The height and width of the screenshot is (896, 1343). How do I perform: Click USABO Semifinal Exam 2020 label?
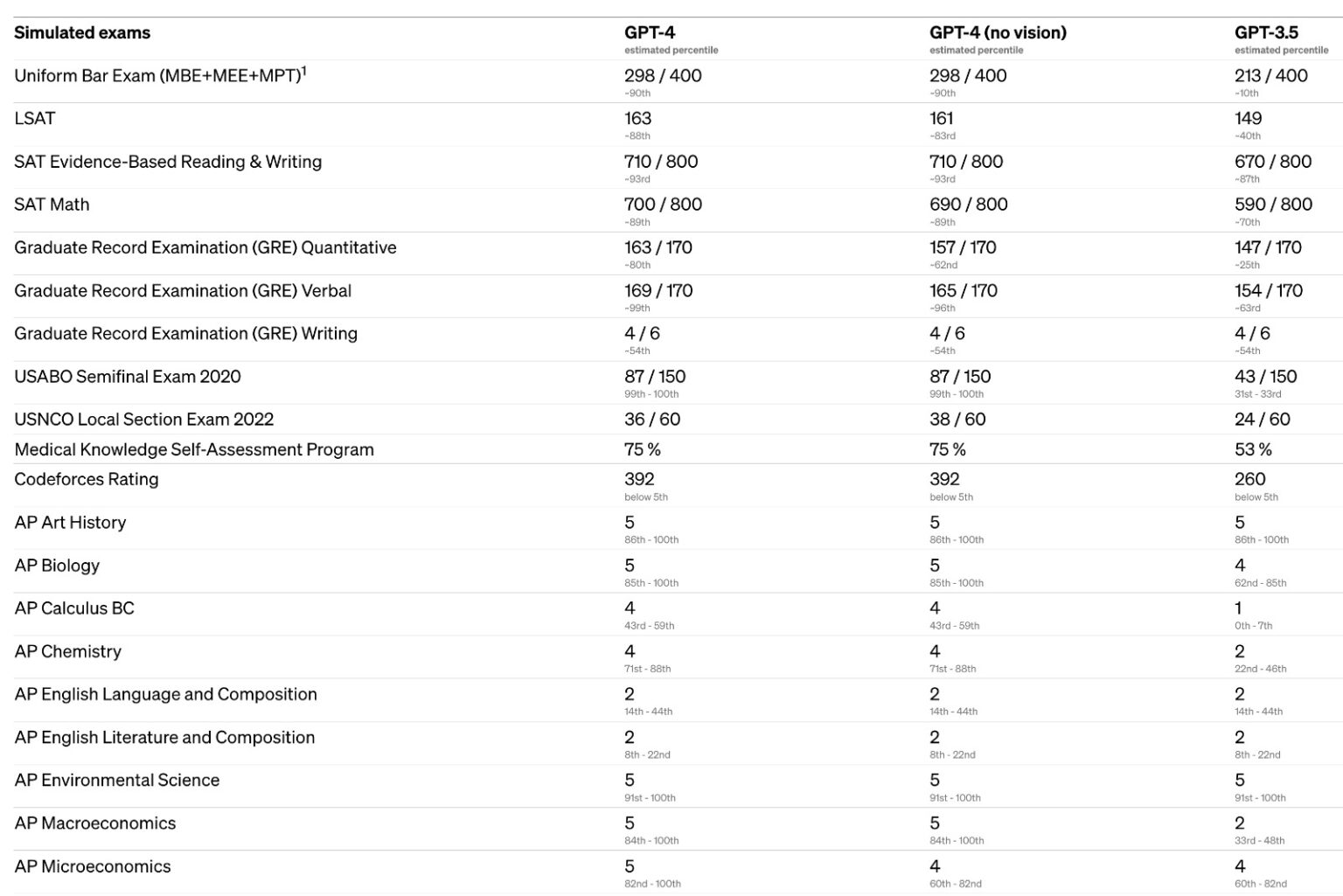(x=128, y=377)
